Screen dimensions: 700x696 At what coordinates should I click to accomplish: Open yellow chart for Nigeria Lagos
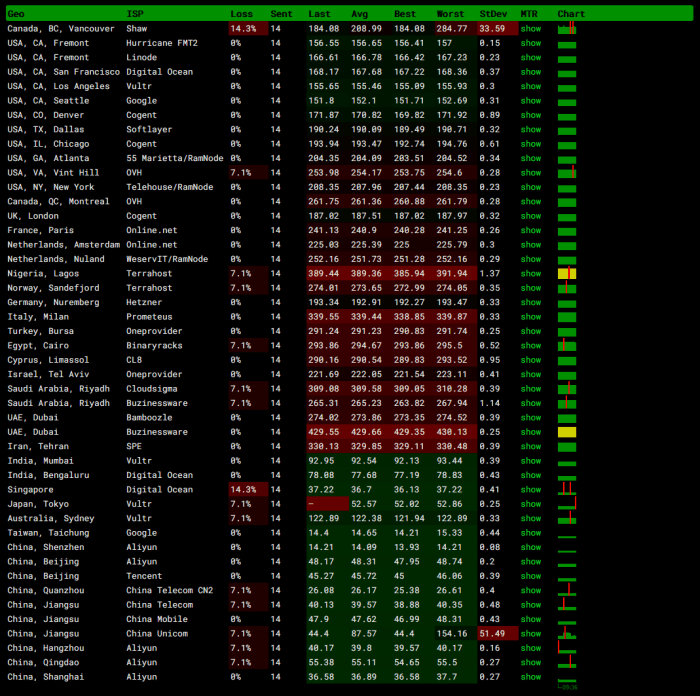[x=567, y=273]
